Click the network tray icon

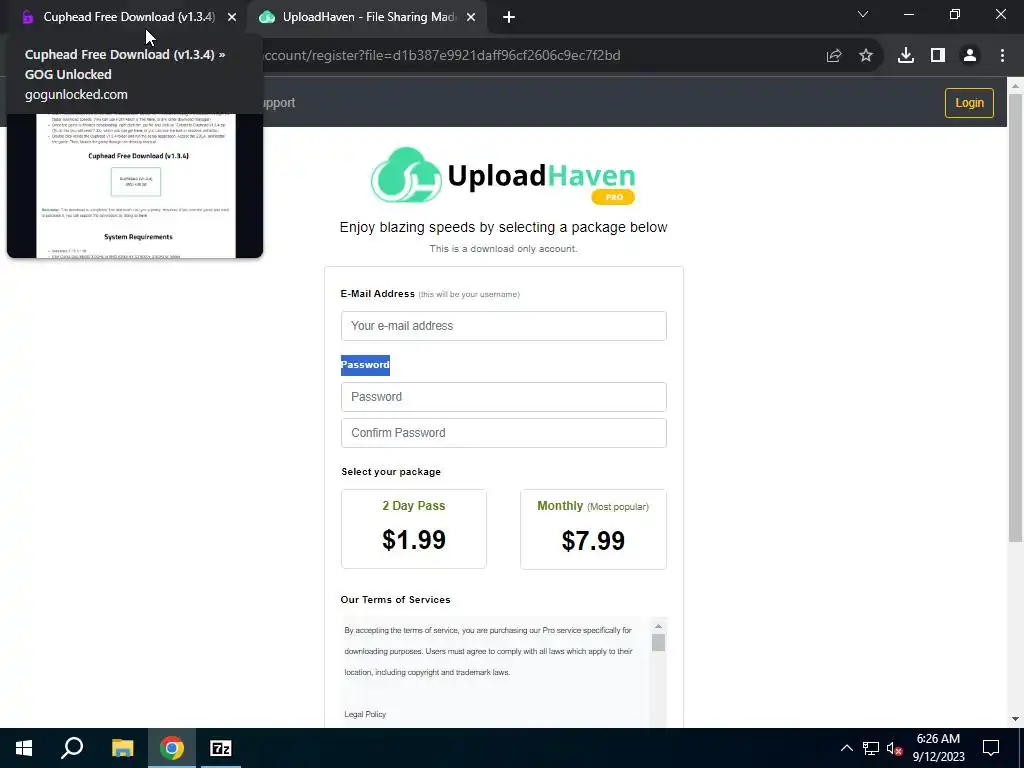click(871, 748)
